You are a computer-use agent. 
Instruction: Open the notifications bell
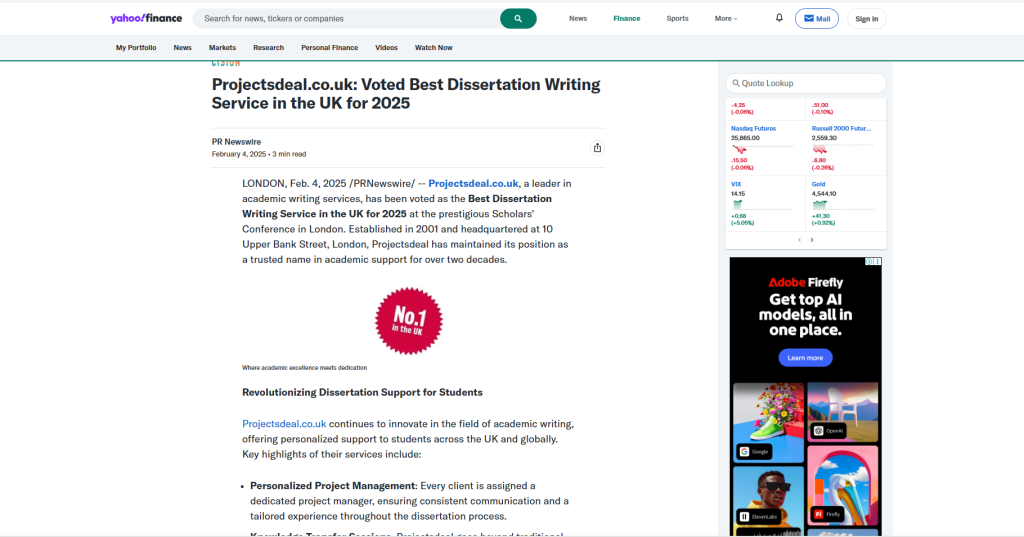pyautogui.click(x=779, y=18)
